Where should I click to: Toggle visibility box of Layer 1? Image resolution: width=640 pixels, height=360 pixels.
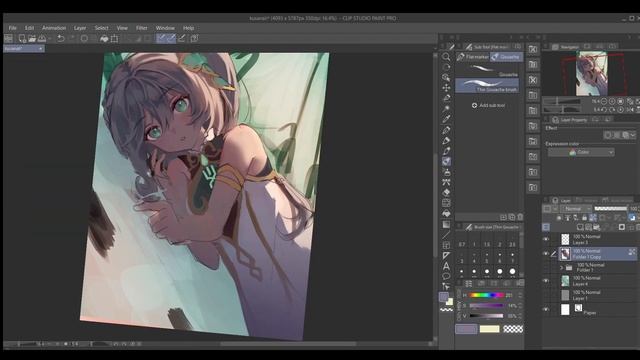point(546,295)
